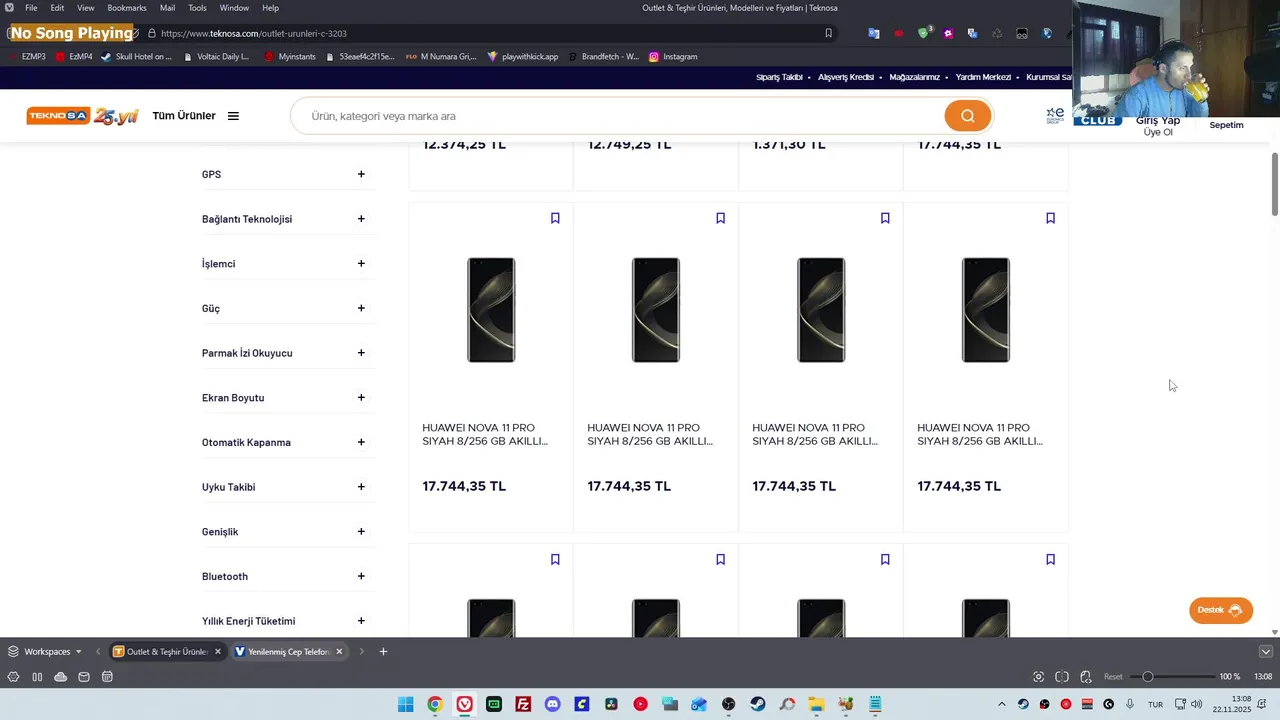Expand the Parmak İzi Okuyucu filter
The width and height of the screenshot is (1280, 720).
pyautogui.click(x=361, y=353)
